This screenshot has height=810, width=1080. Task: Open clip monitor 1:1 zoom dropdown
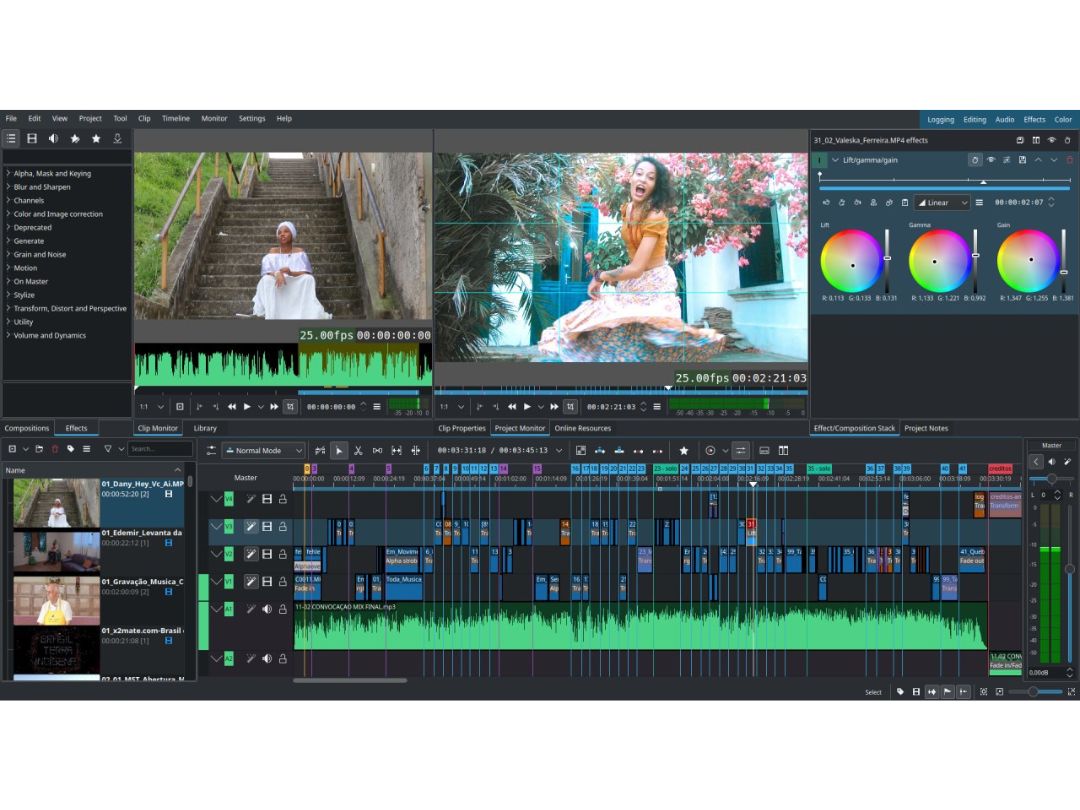[153, 407]
